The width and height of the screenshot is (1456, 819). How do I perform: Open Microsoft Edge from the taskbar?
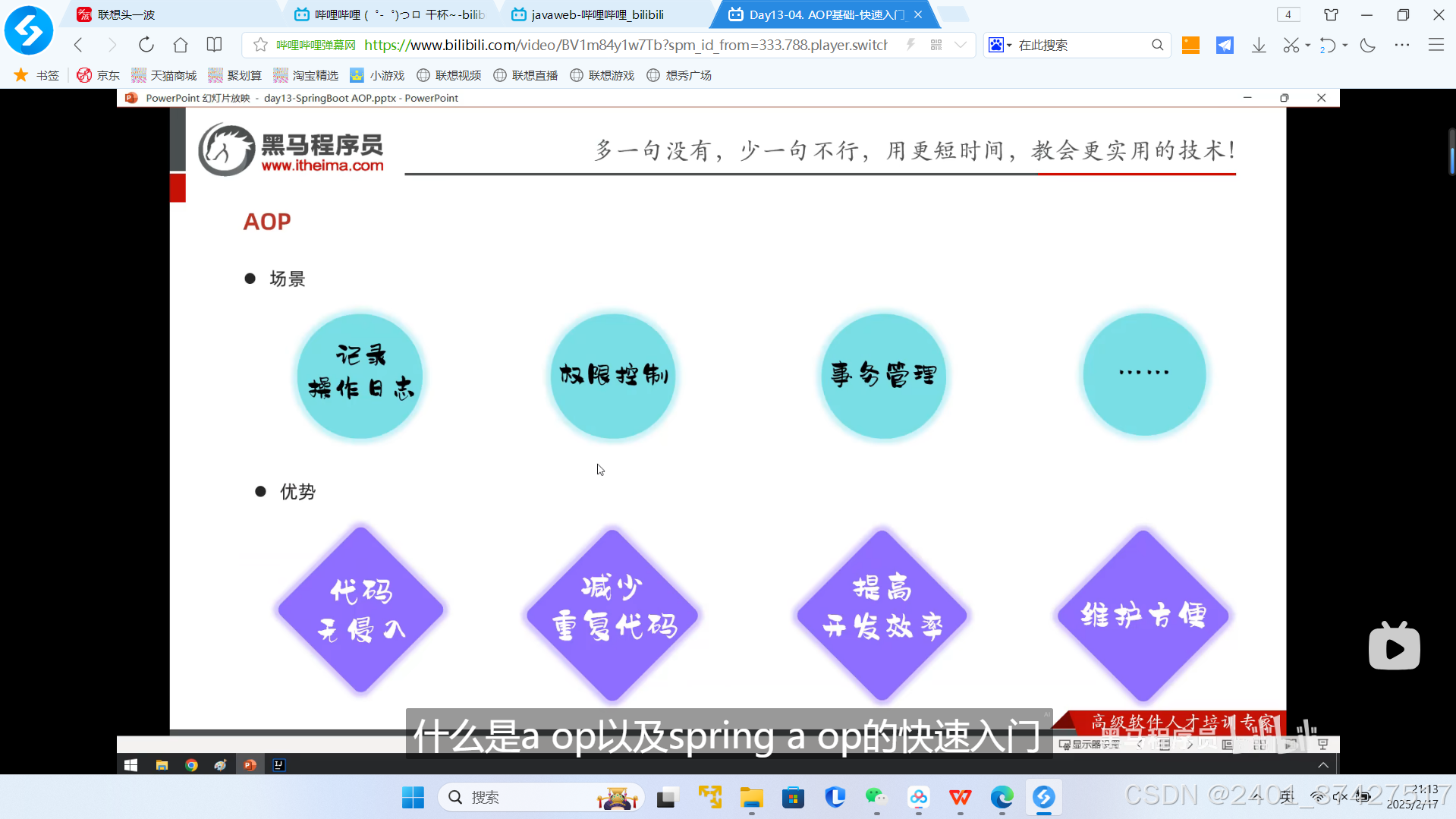click(1002, 797)
